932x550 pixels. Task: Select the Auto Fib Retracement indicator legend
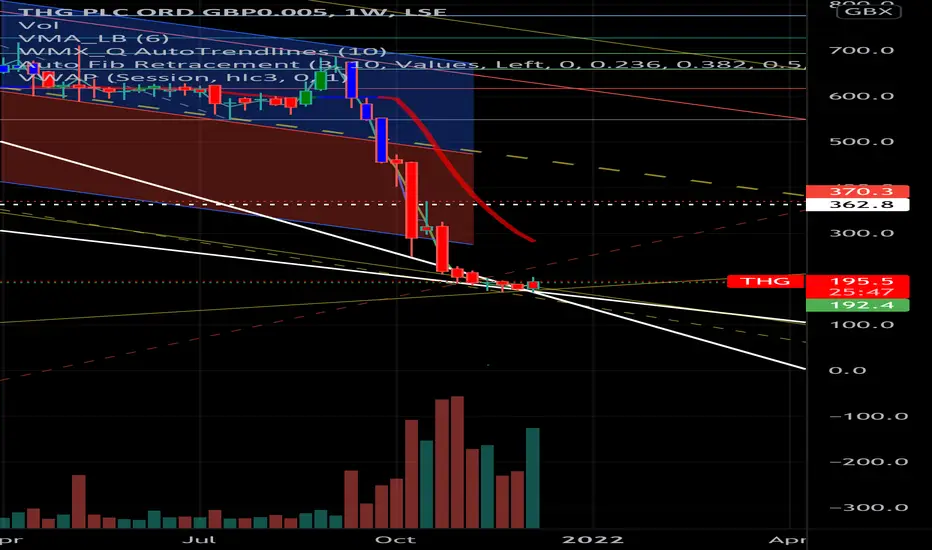(411, 64)
